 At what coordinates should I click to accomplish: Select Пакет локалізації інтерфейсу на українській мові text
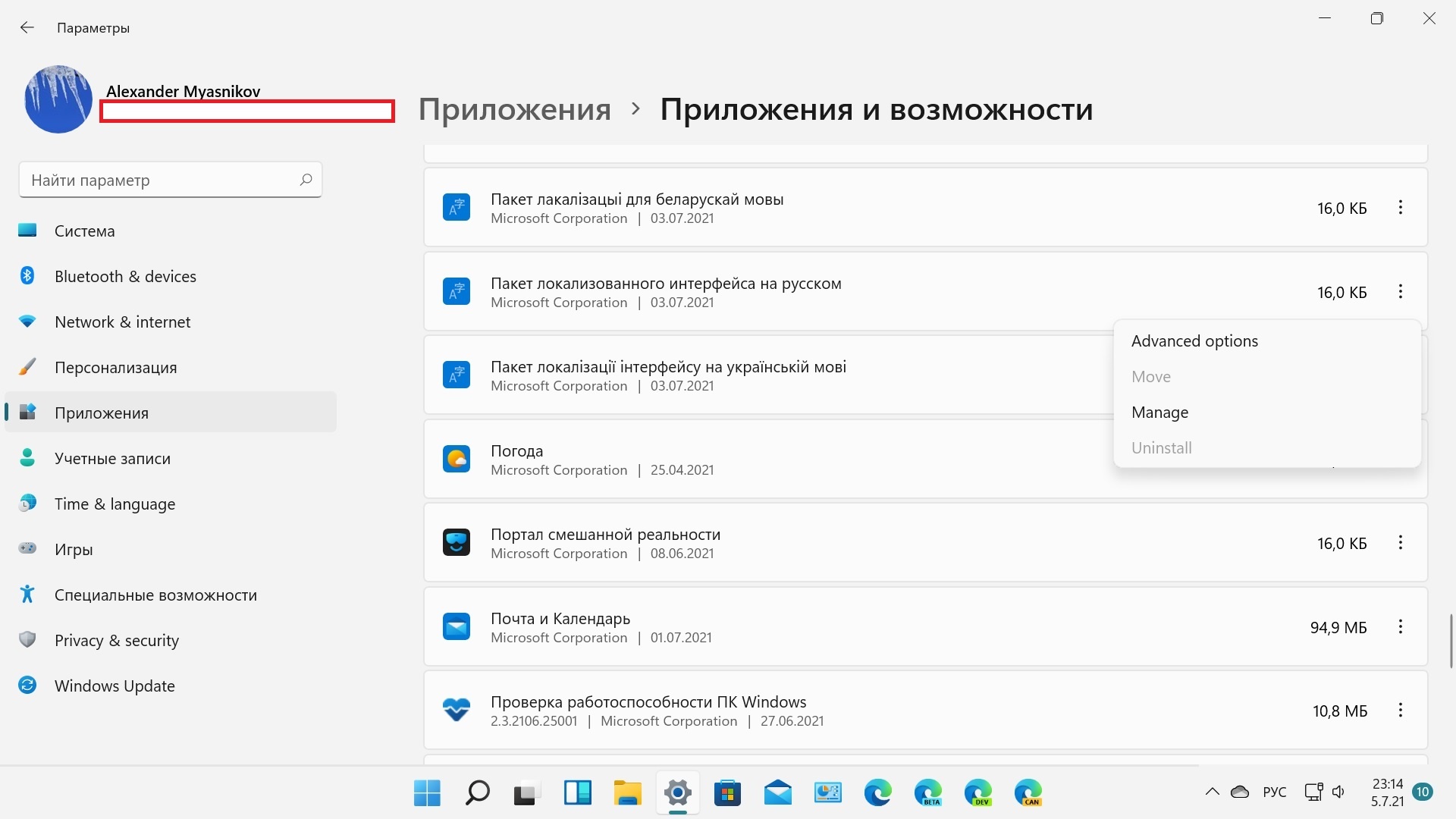tap(669, 367)
